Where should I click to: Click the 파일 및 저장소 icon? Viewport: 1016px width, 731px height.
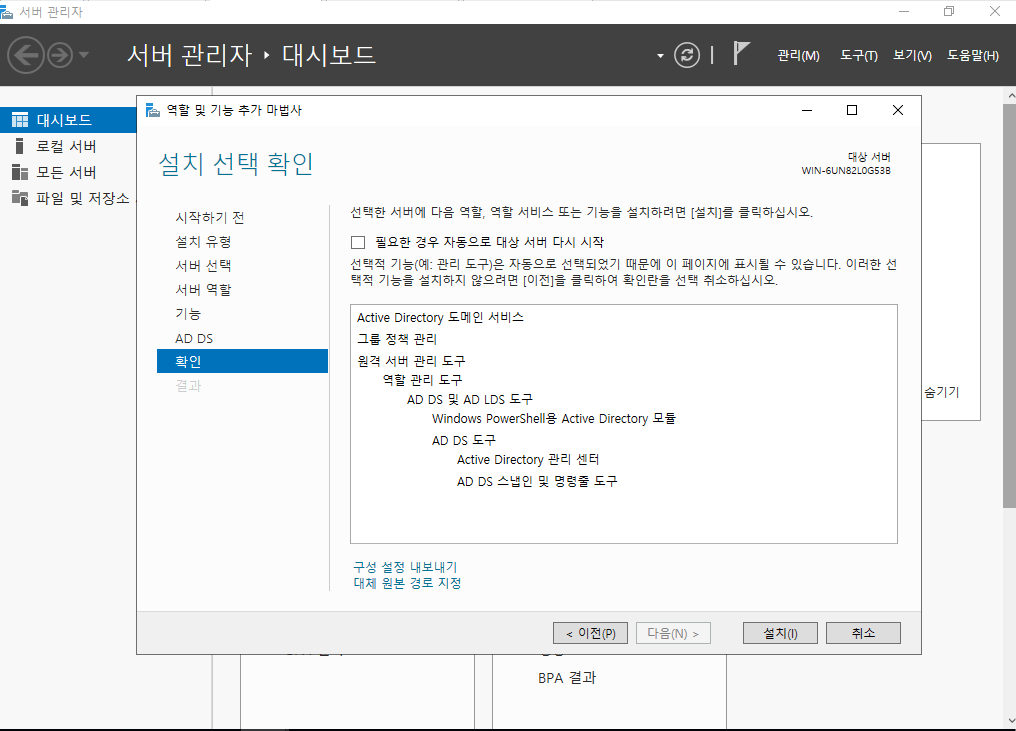pyautogui.click(x=20, y=198)
